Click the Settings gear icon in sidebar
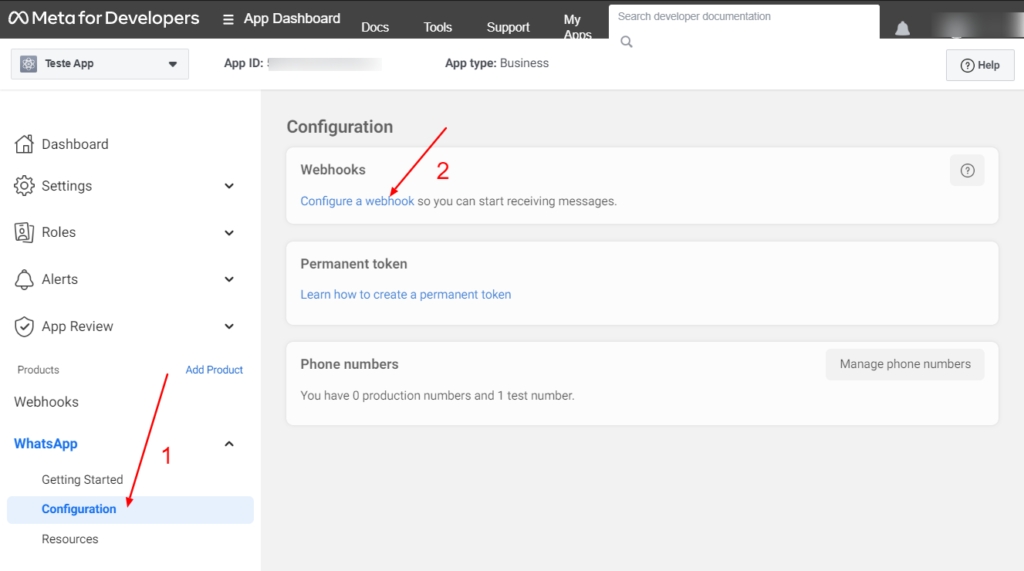The width and height of the screenshot is (1024, 571). (24, 186)
